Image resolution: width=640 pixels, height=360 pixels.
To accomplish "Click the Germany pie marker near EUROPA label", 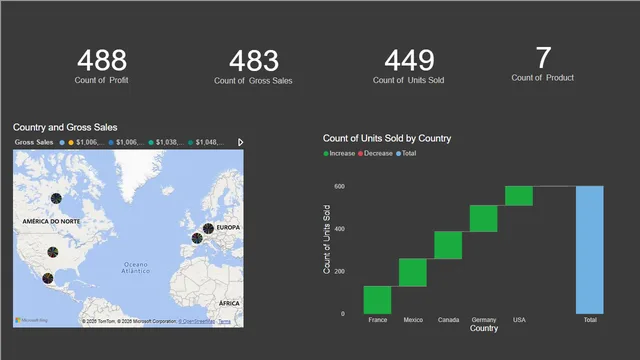I will tap(208, 228).
